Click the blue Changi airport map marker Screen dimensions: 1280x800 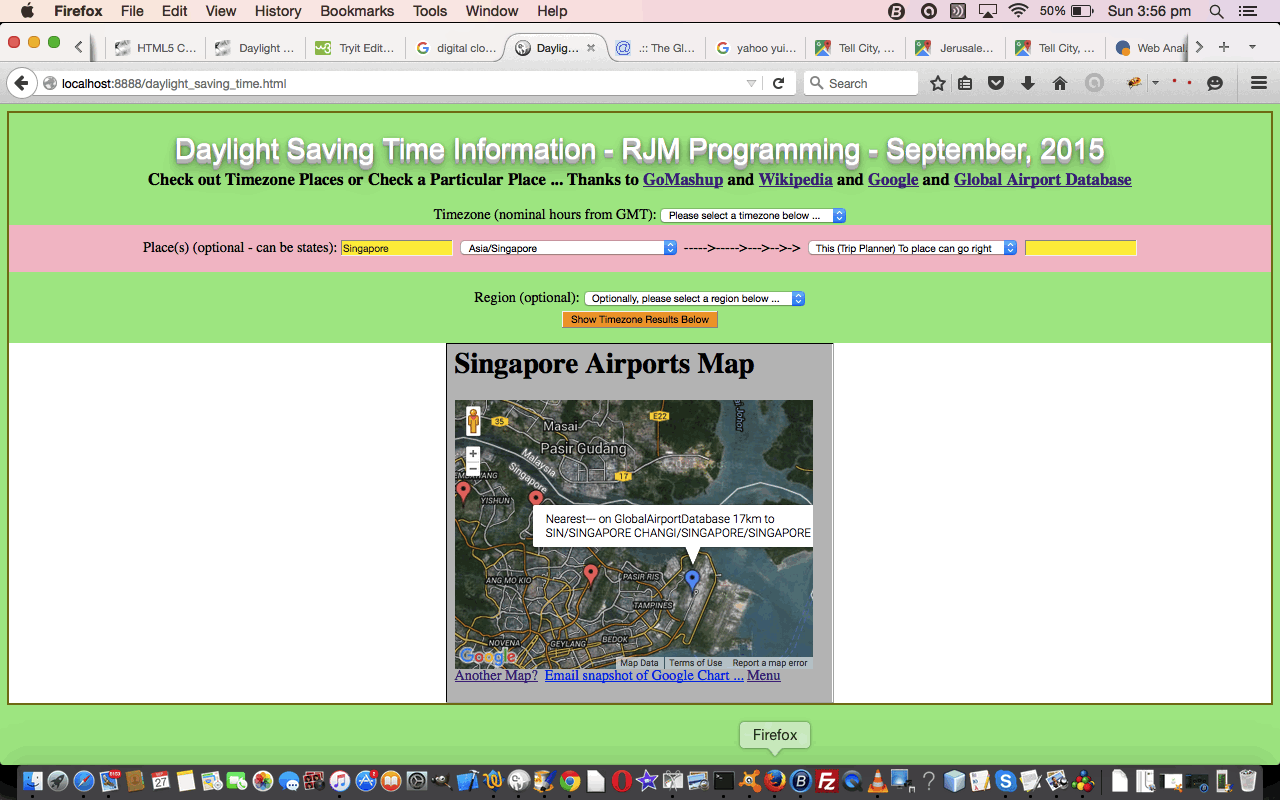pos(692,580)
